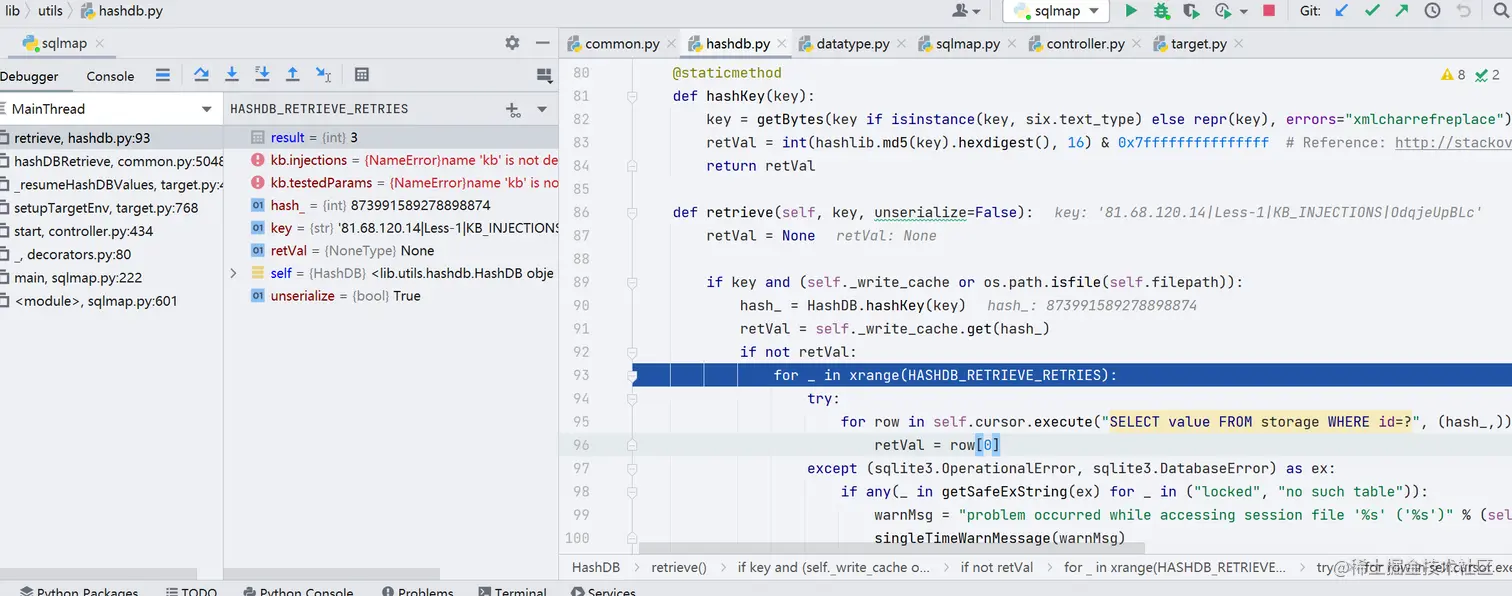Push commits with Git green arrow
The width and height of the screenshot is (1512, 596).
[x=1402, y=11]
